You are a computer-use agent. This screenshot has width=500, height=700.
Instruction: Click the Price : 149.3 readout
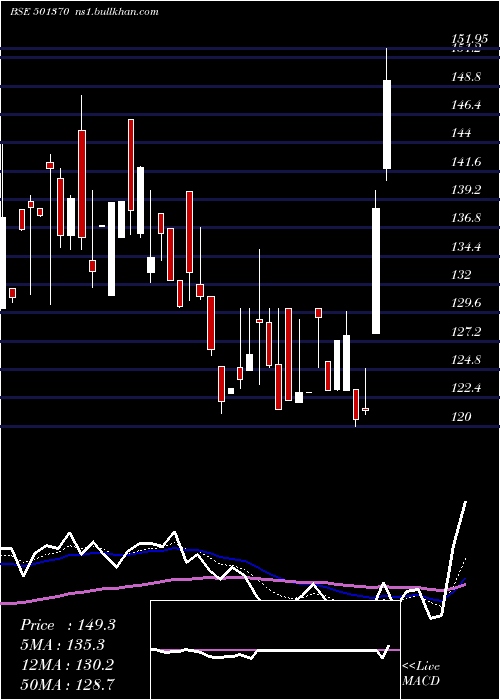(x=68, y=625)
